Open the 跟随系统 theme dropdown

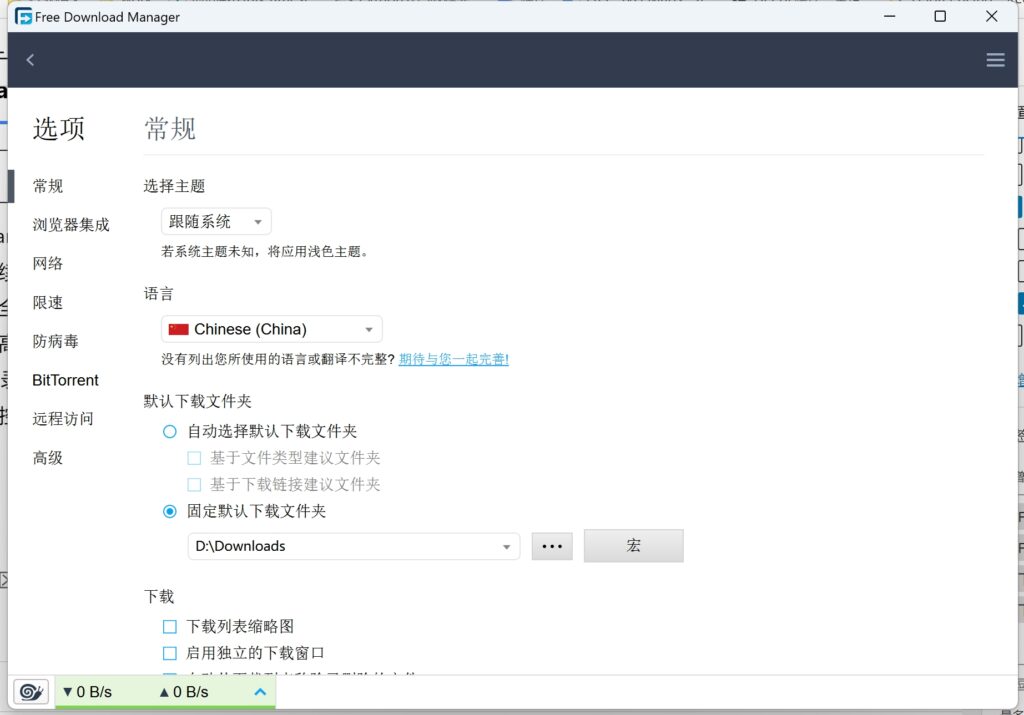[216, 222]
